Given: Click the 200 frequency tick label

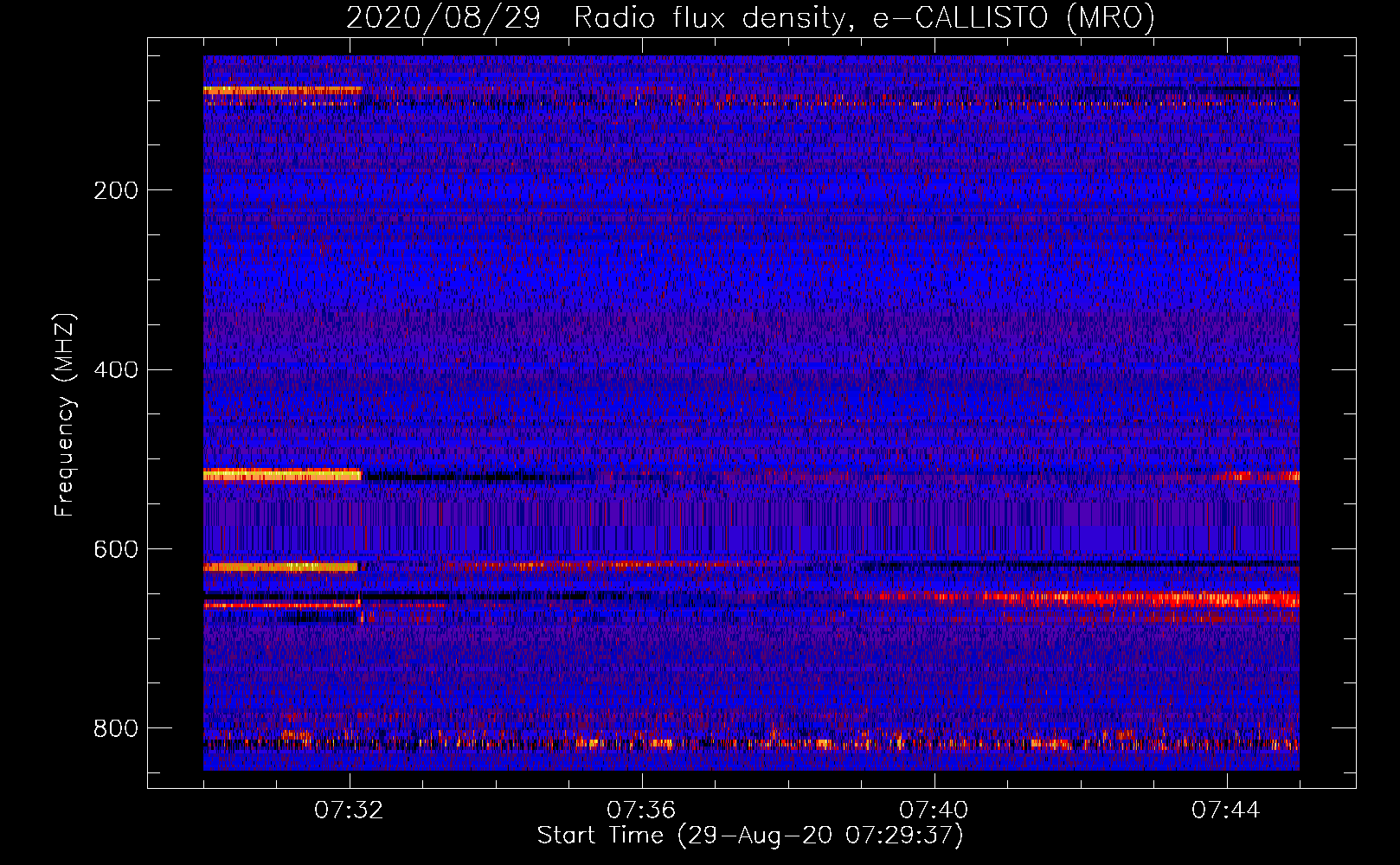Looking at the screenshot, I should 116,190.
